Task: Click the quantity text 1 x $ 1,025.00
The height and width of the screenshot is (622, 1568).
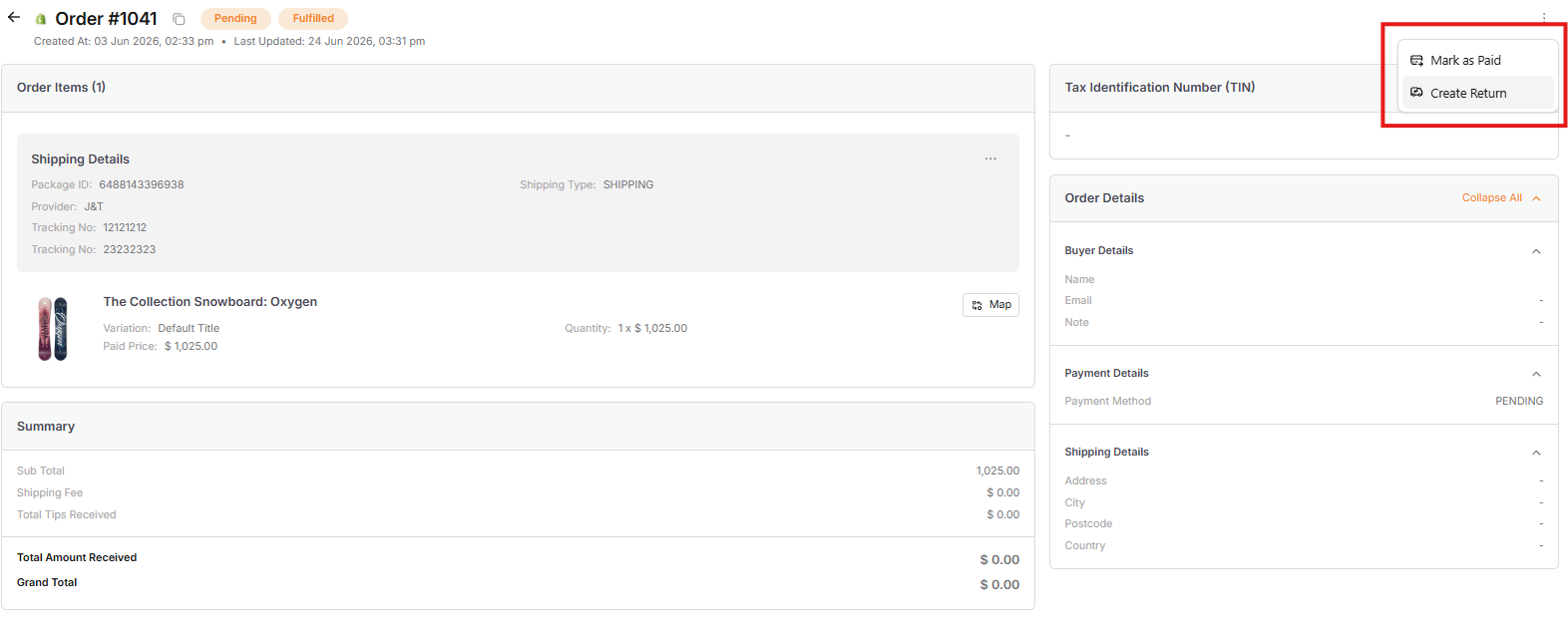Action: tap(652, 329)
